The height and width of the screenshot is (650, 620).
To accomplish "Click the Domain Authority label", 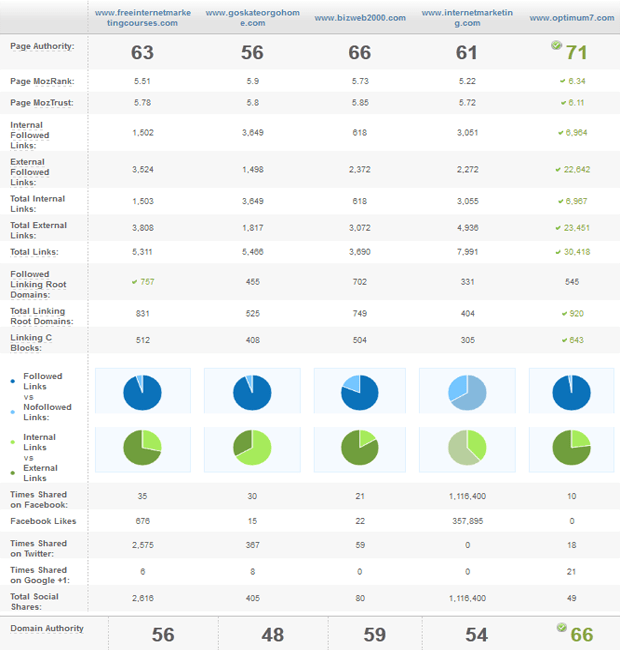I will pos(47,628).
